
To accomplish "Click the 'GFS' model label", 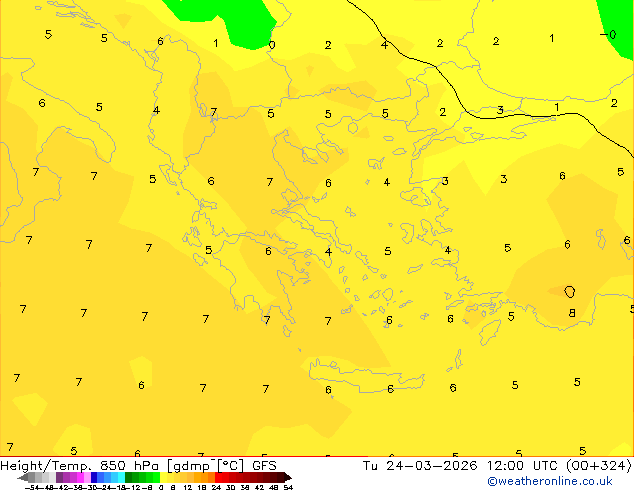I will (264, 465).
